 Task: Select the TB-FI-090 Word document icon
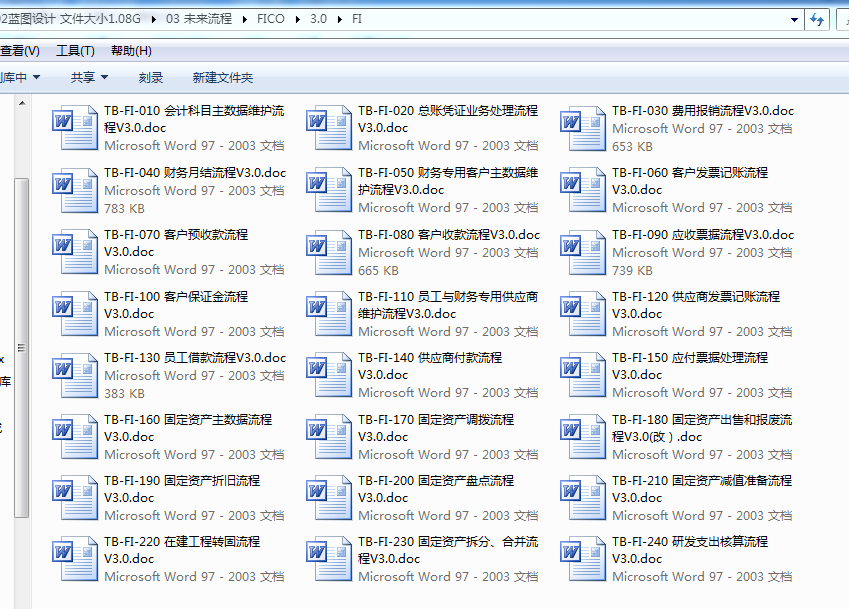[x=583, y=252]
